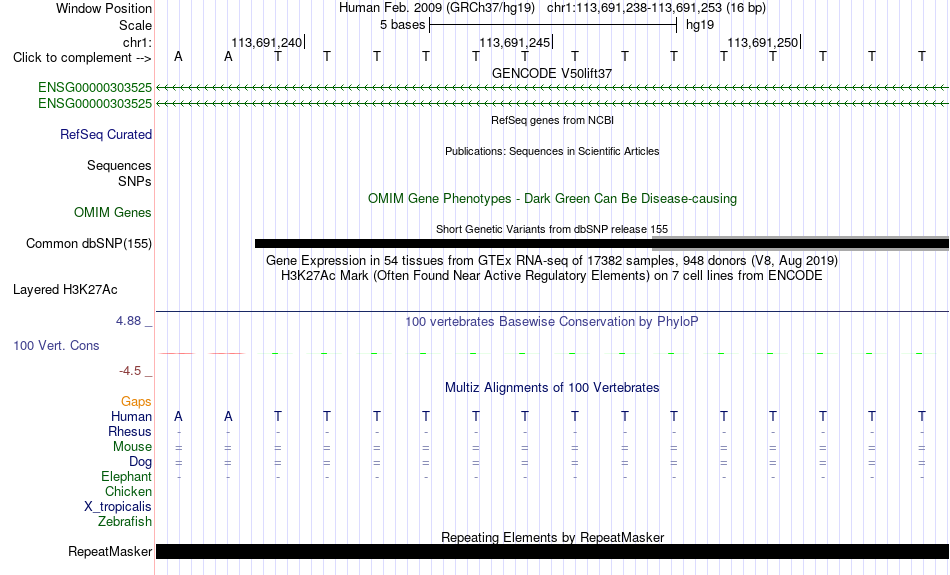Click the hg19 label beside scale bar
The width and height of the screenshot is (950, 575).
tap(700, 25)
